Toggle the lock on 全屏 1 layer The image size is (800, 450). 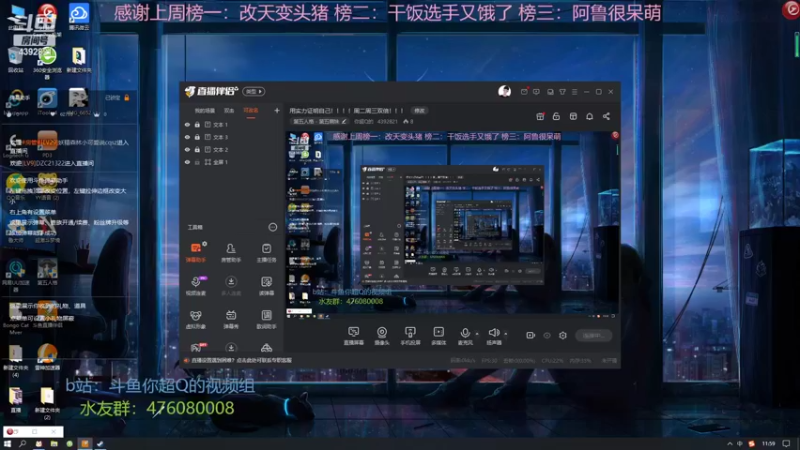(x=197, y=162)
